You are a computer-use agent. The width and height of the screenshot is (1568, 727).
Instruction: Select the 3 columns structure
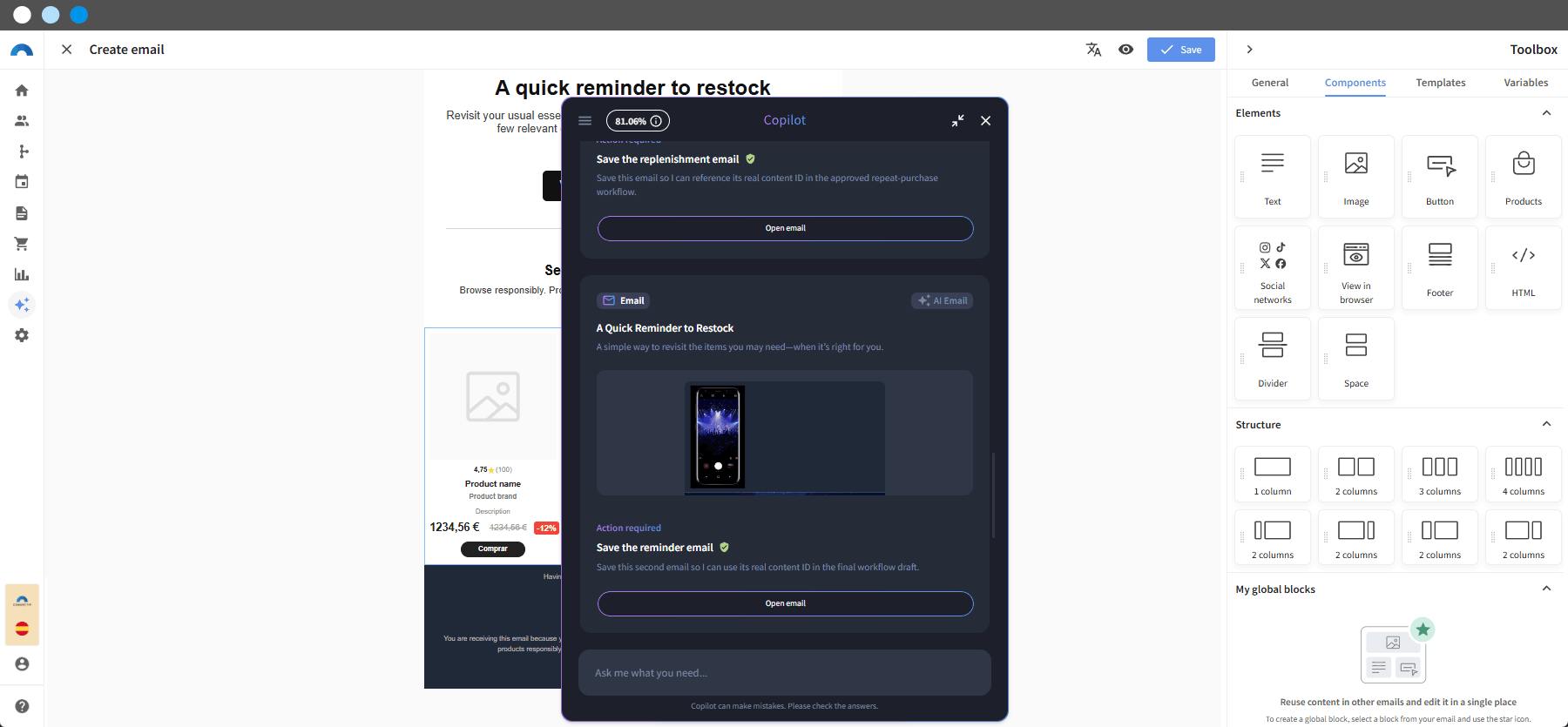(1440, 475)
